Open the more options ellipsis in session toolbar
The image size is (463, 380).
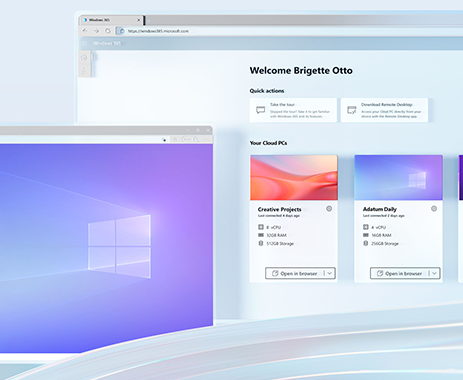(206, 139)
